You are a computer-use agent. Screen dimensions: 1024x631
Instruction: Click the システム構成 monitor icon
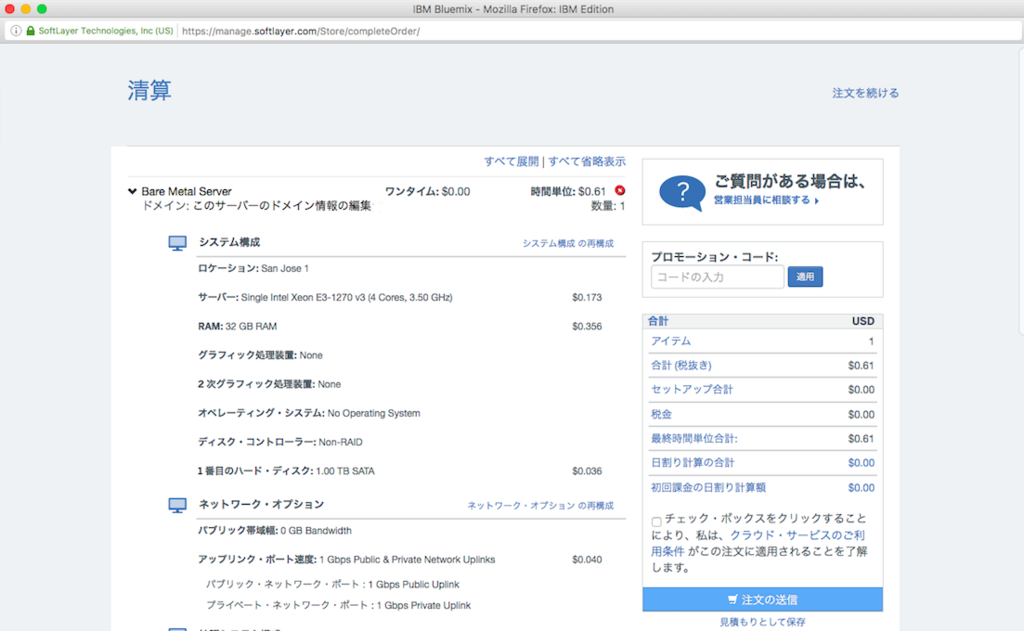177,243
